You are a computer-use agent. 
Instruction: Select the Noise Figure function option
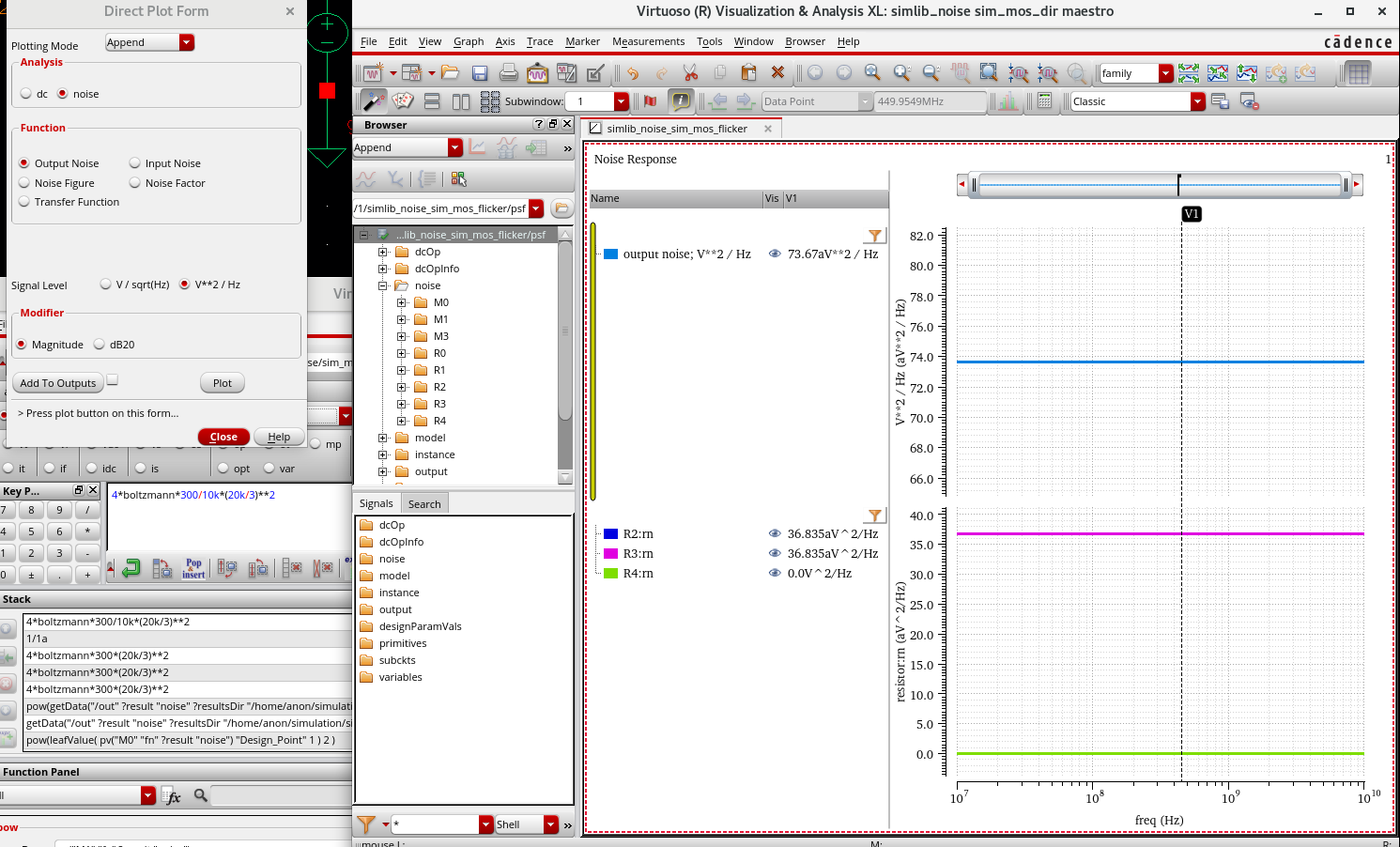coord(24,183)
